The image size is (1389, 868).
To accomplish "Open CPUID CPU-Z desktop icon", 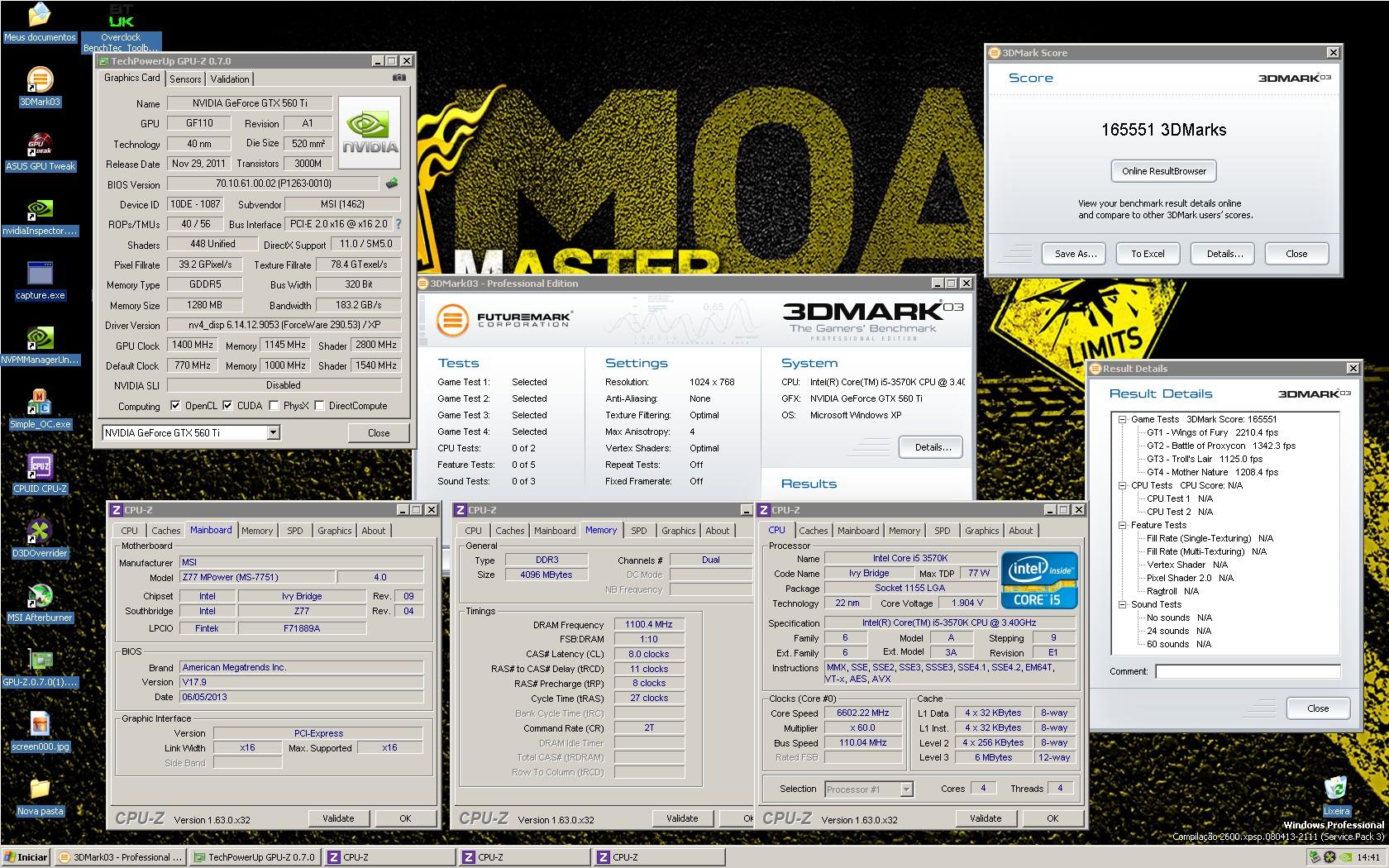I will tap(40, 474).
